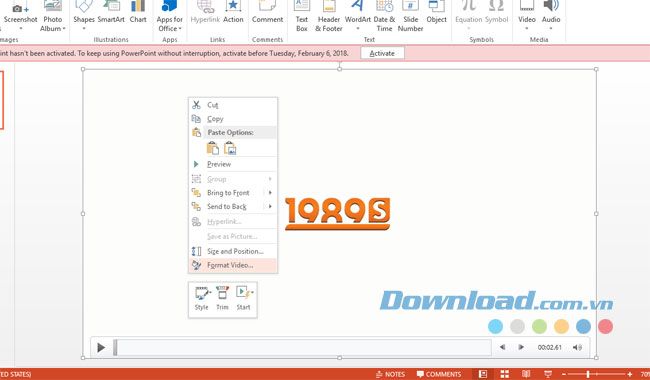The width and height of the screenshot is (650, 380).
Task: Insert a WordArt text object
Action: coord(357,16)
